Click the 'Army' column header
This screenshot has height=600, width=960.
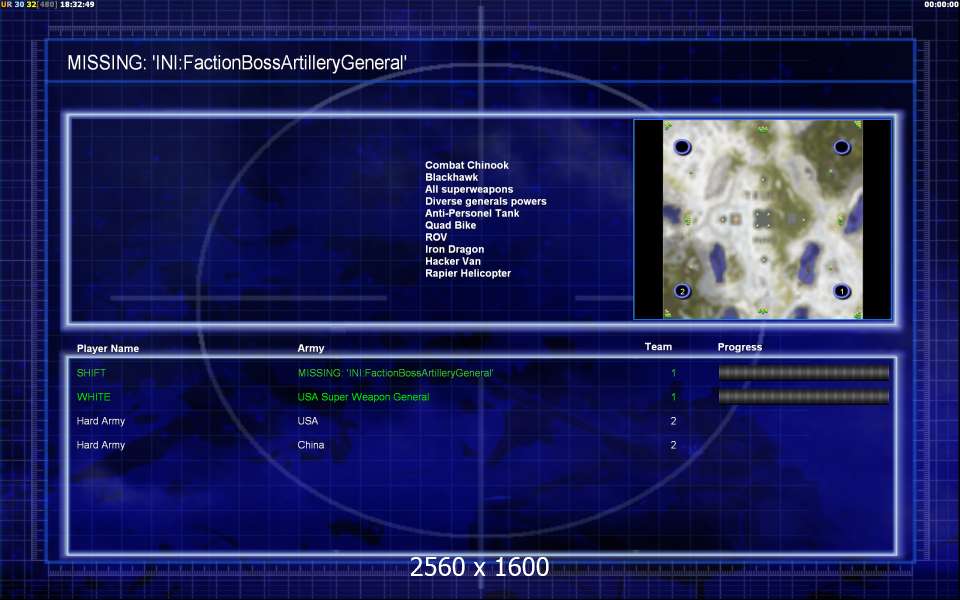coord(310,348)
